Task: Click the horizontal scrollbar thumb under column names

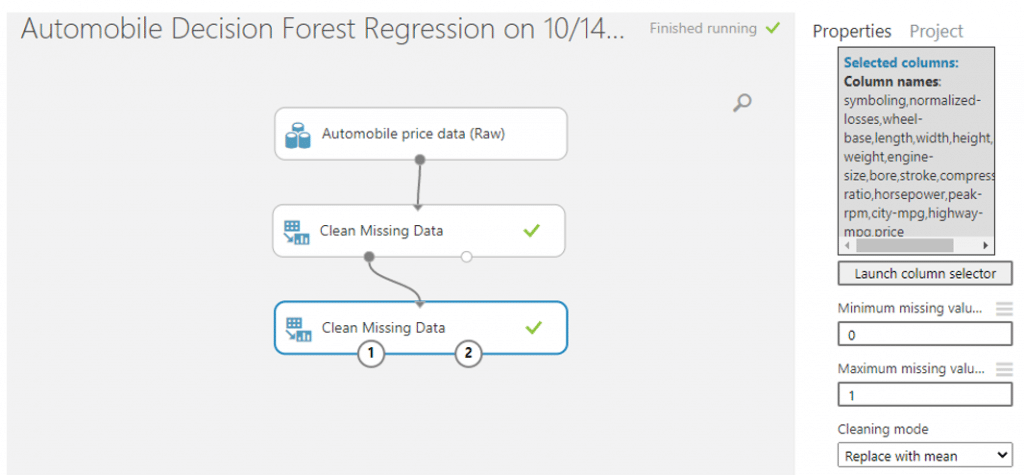Action: pyautogui.click(x=904, y=246)
